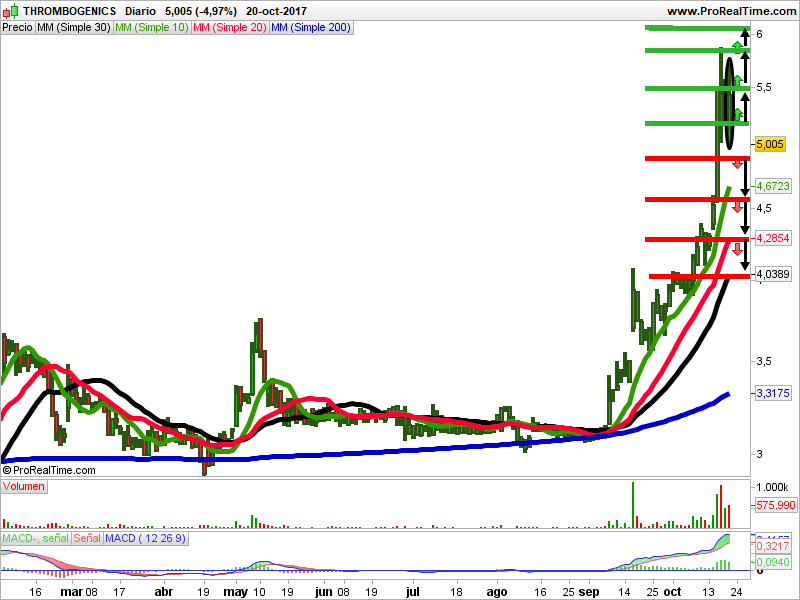
Task: Click the 1.000k volume axis label
Action: 772,487
